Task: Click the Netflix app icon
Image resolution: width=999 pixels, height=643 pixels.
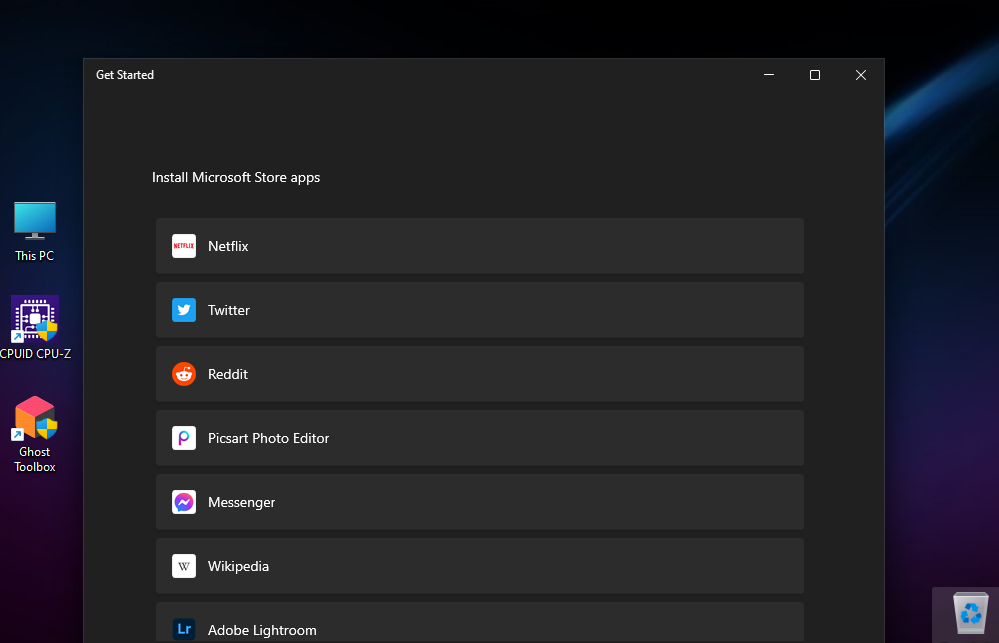Action: [183, 246]
